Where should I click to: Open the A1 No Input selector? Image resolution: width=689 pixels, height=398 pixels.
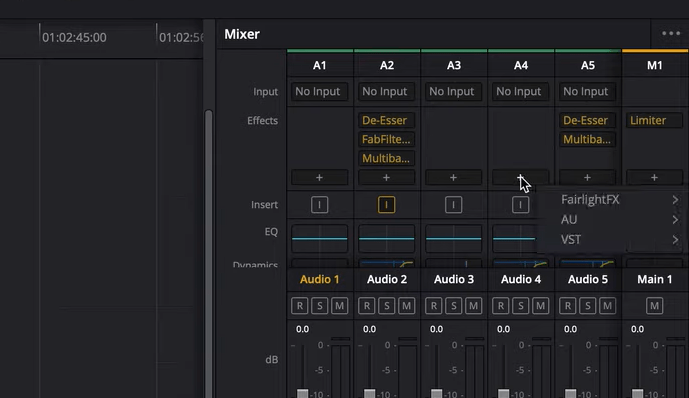(x=319, y=91)
